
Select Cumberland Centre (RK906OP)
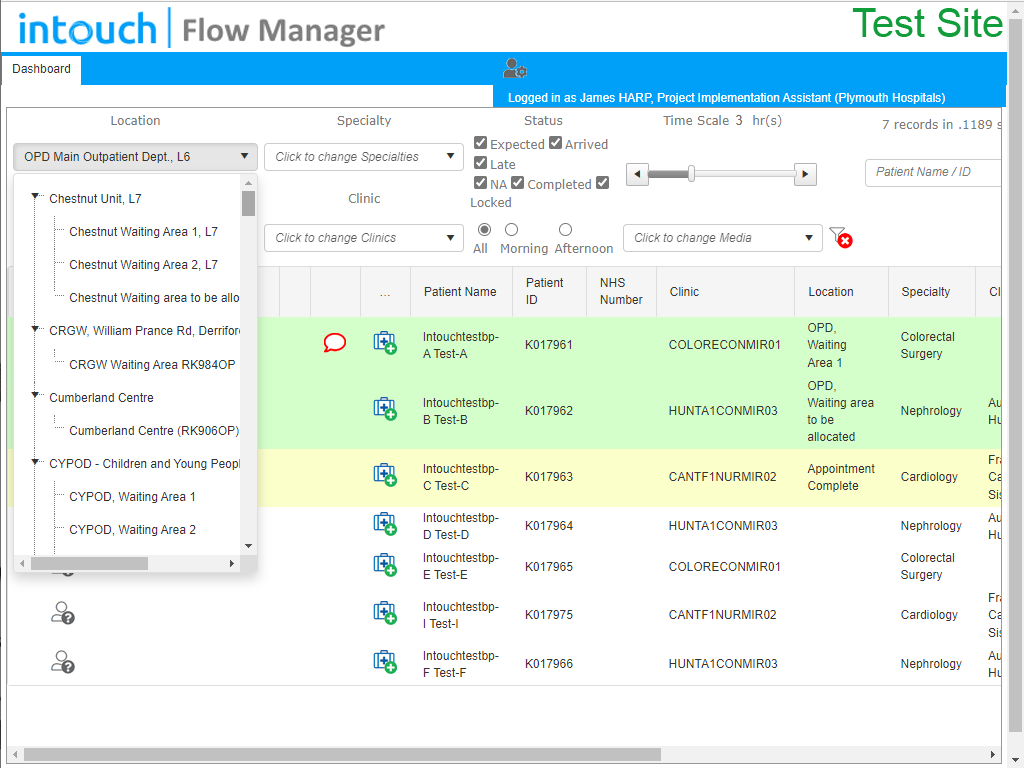154,431
